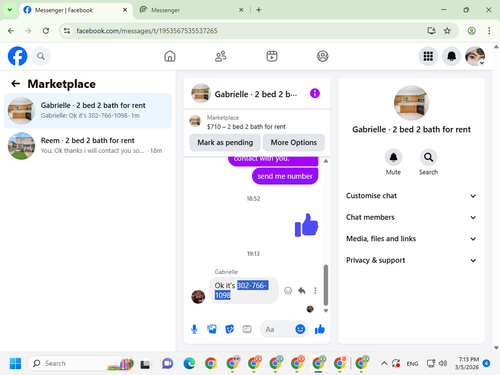The height and width of the screenshot is (375, 500).
Task: Open Chrome three-dot menu
Action: 489,31
